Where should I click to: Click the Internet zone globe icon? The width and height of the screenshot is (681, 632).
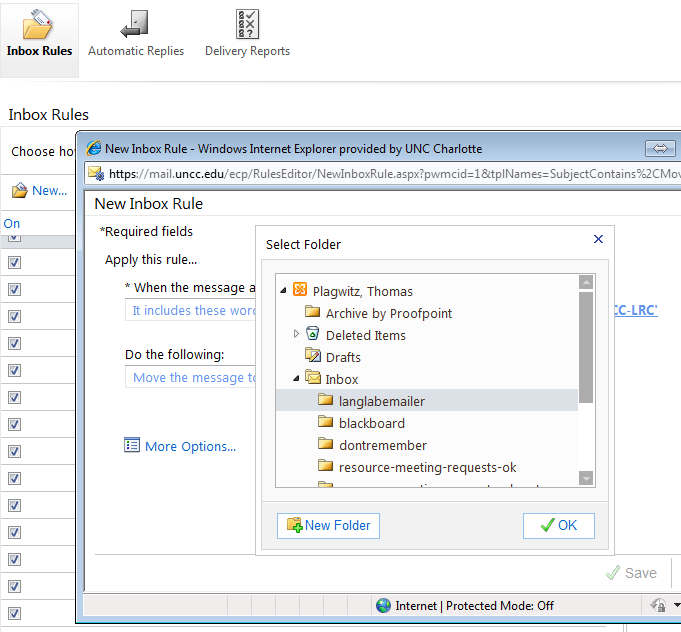point(383,605)
